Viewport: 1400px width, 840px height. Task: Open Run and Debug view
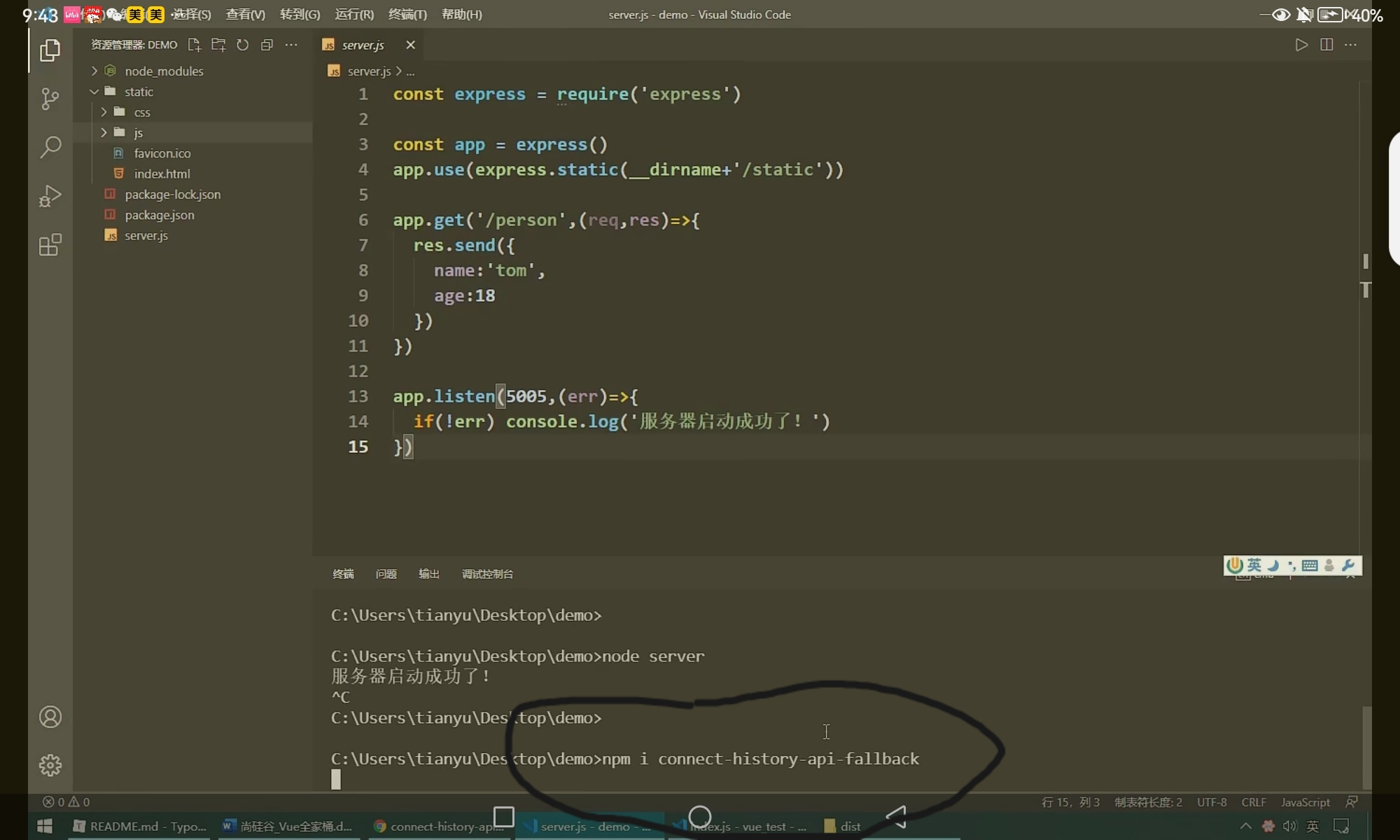(x=50, y=196)
